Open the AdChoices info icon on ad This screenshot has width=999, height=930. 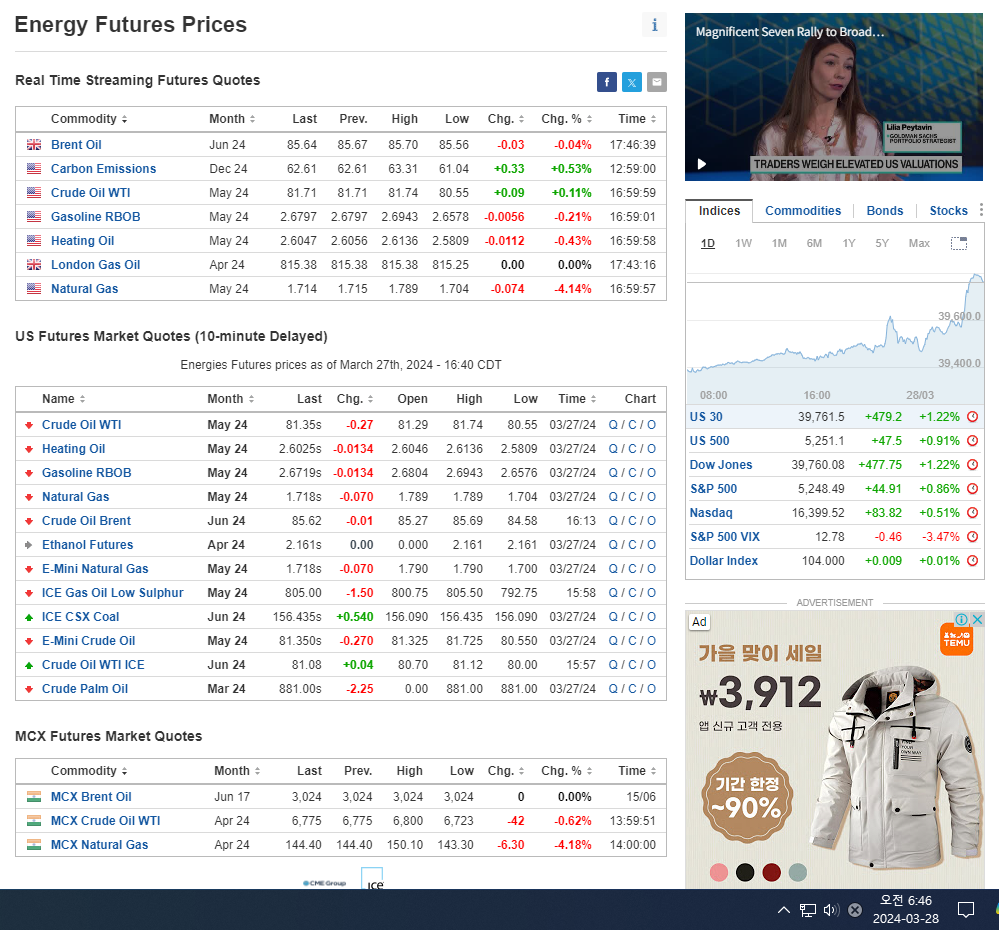(x=961, y=619)
